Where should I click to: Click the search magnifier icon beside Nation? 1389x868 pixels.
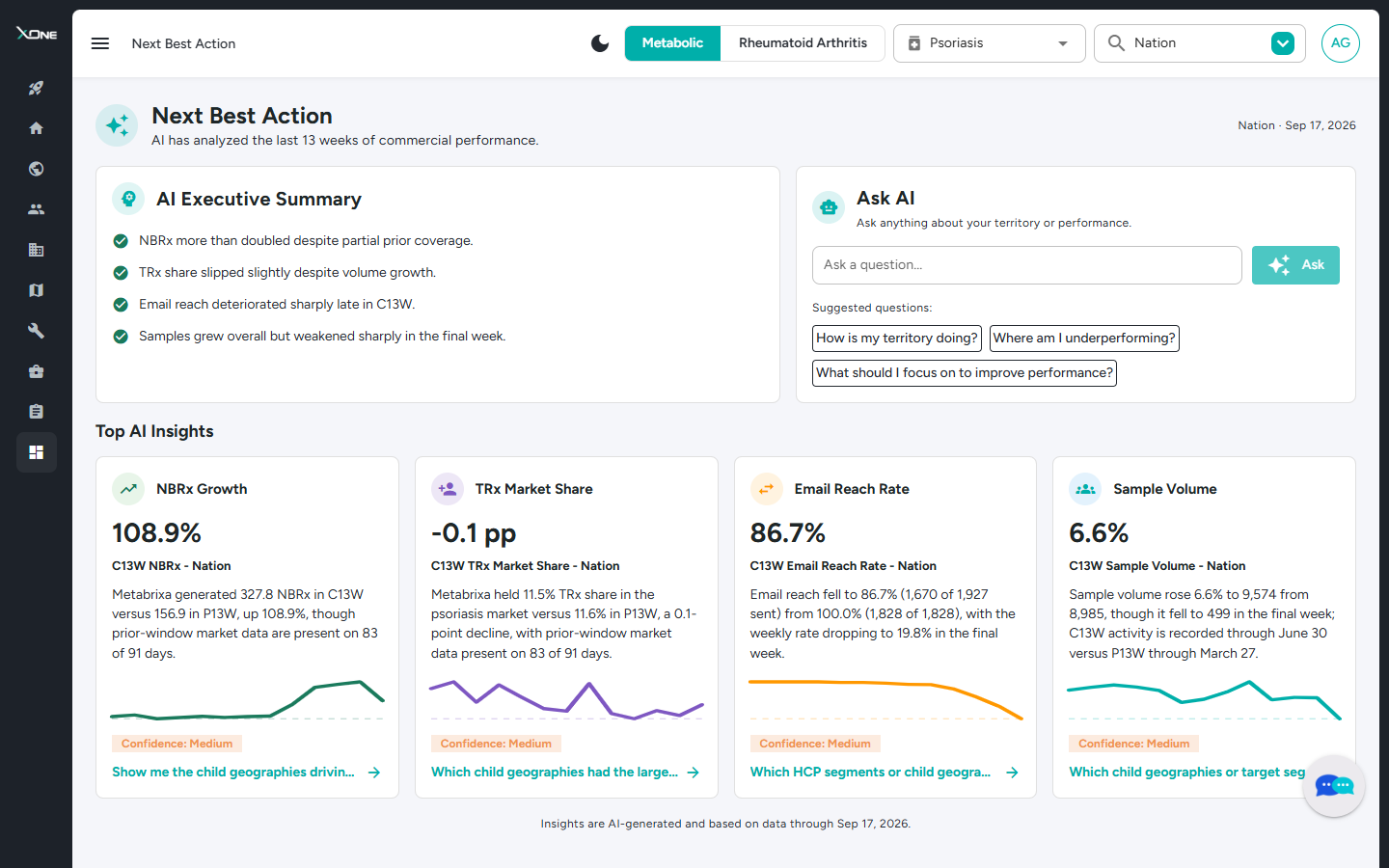pos(1116,43)
